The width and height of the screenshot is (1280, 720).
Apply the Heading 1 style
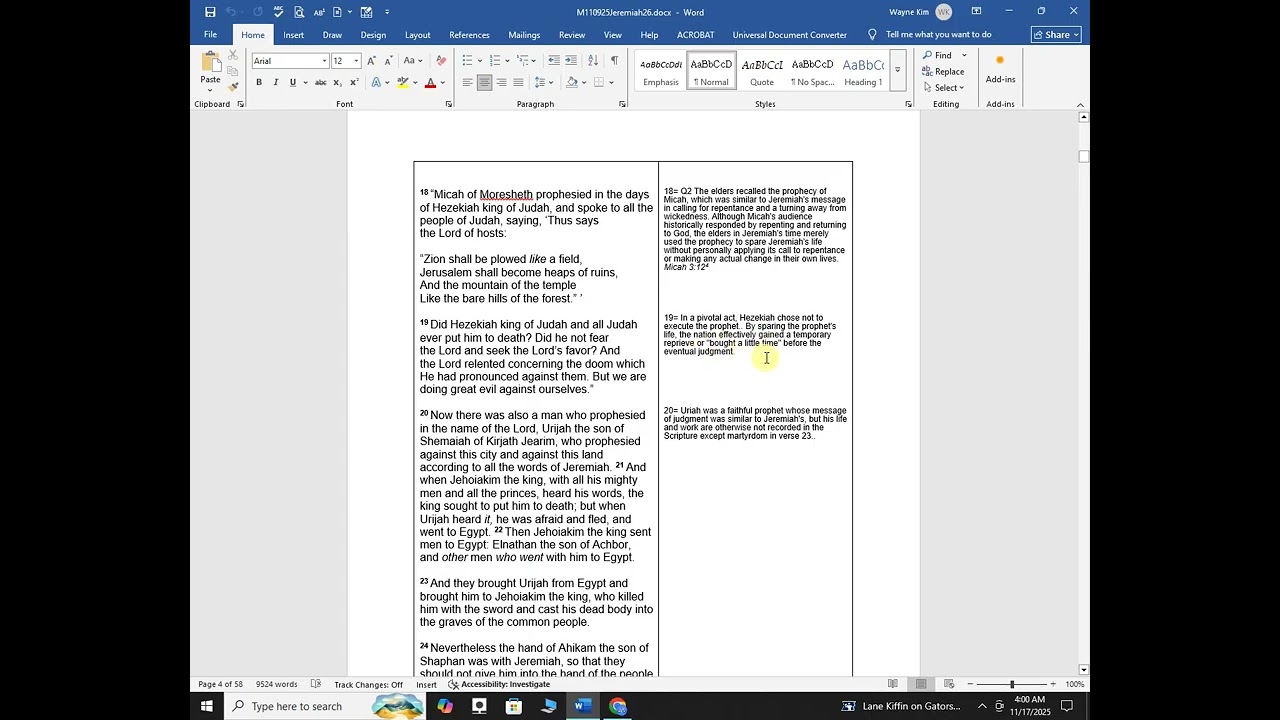863,70
